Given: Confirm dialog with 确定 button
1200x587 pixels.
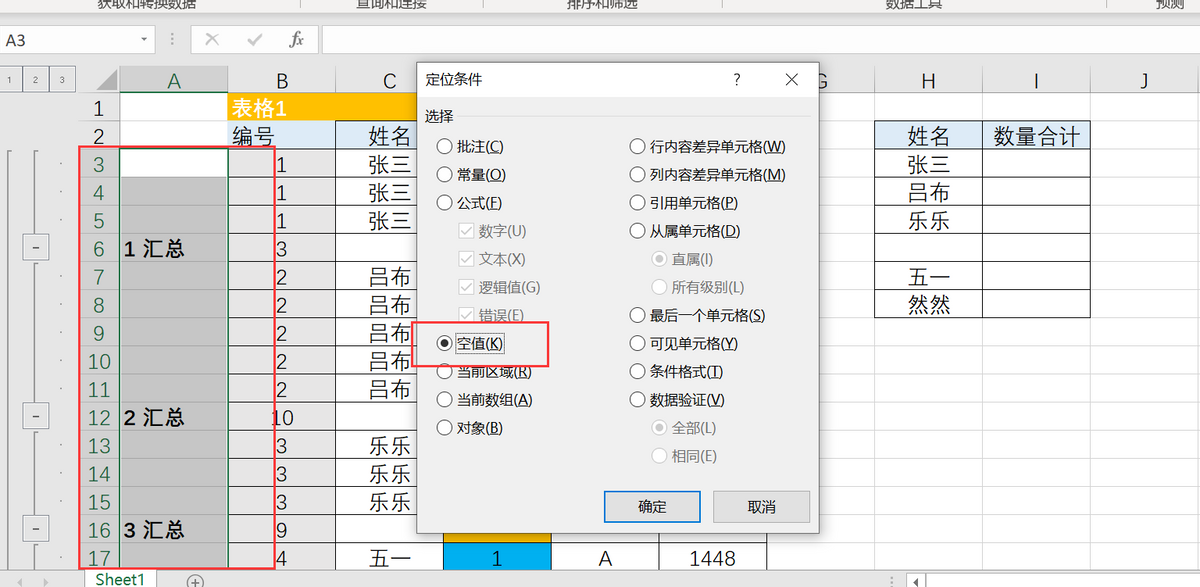Looking at the screenshot, I should (652, 506).
